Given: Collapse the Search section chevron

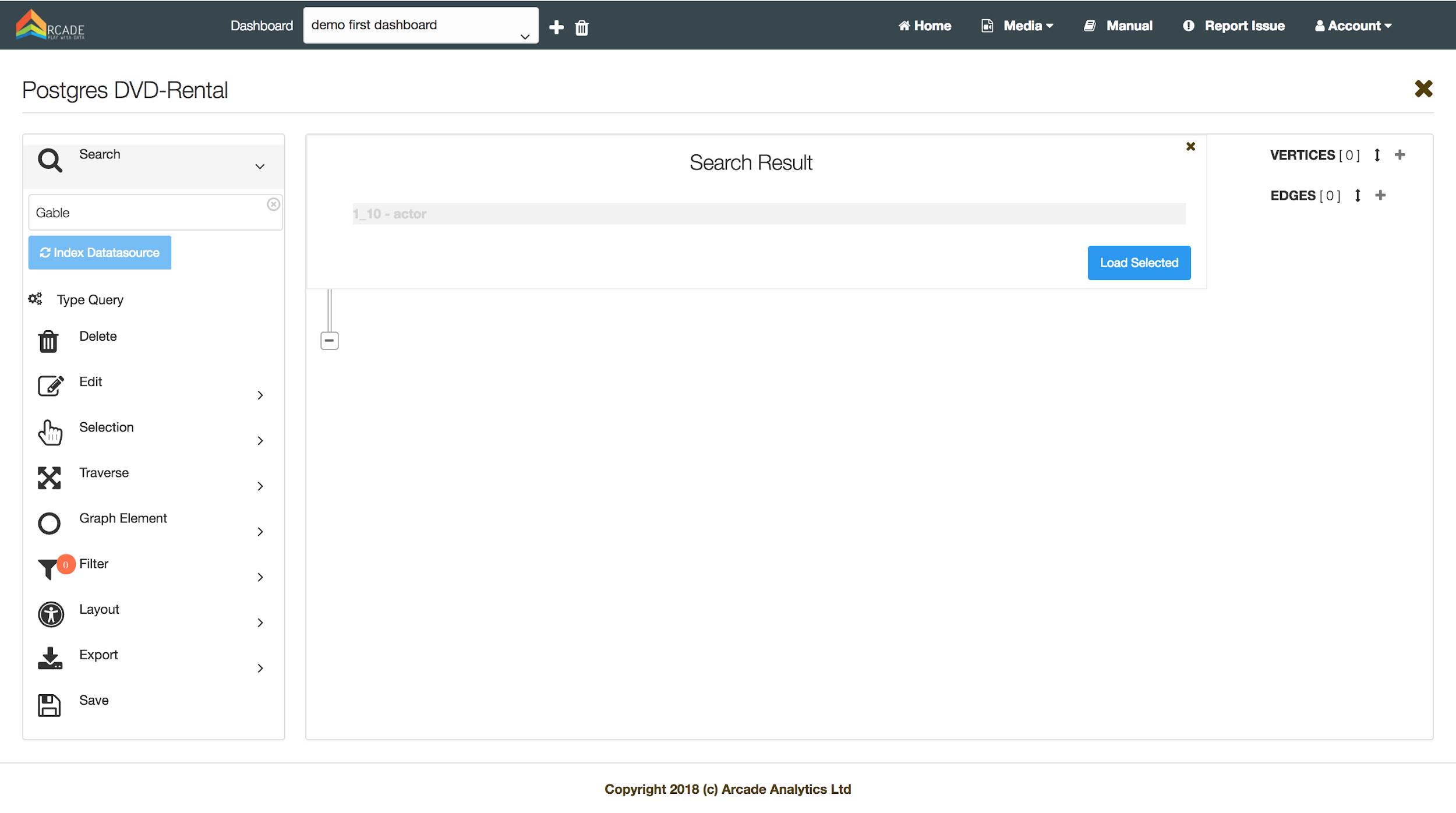Looking at the screenshot, I should 260,167.
